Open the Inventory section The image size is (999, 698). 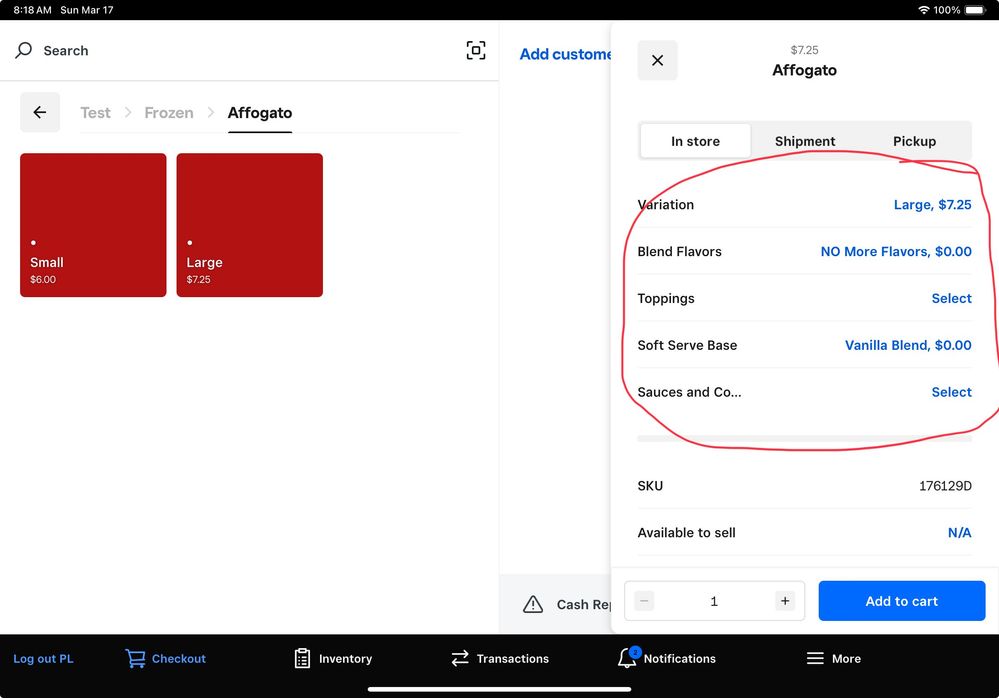pos(333,659)
